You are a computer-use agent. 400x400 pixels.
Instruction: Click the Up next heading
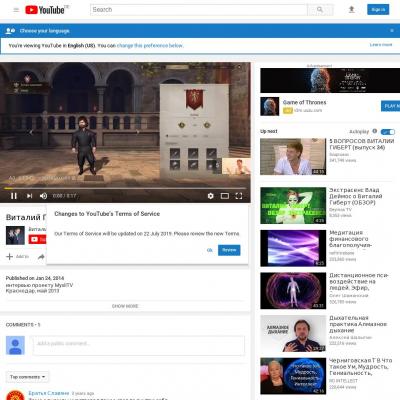(x=269, y=131)
